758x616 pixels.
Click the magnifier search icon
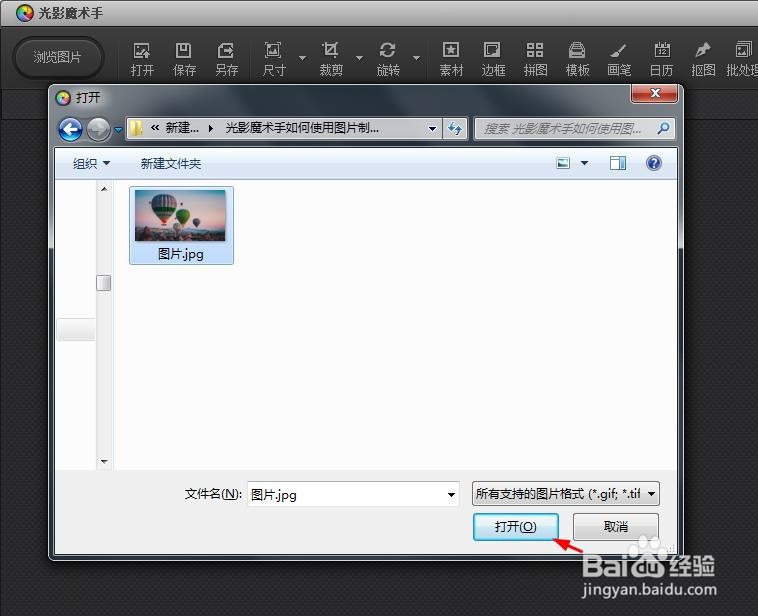coord(663,128)
